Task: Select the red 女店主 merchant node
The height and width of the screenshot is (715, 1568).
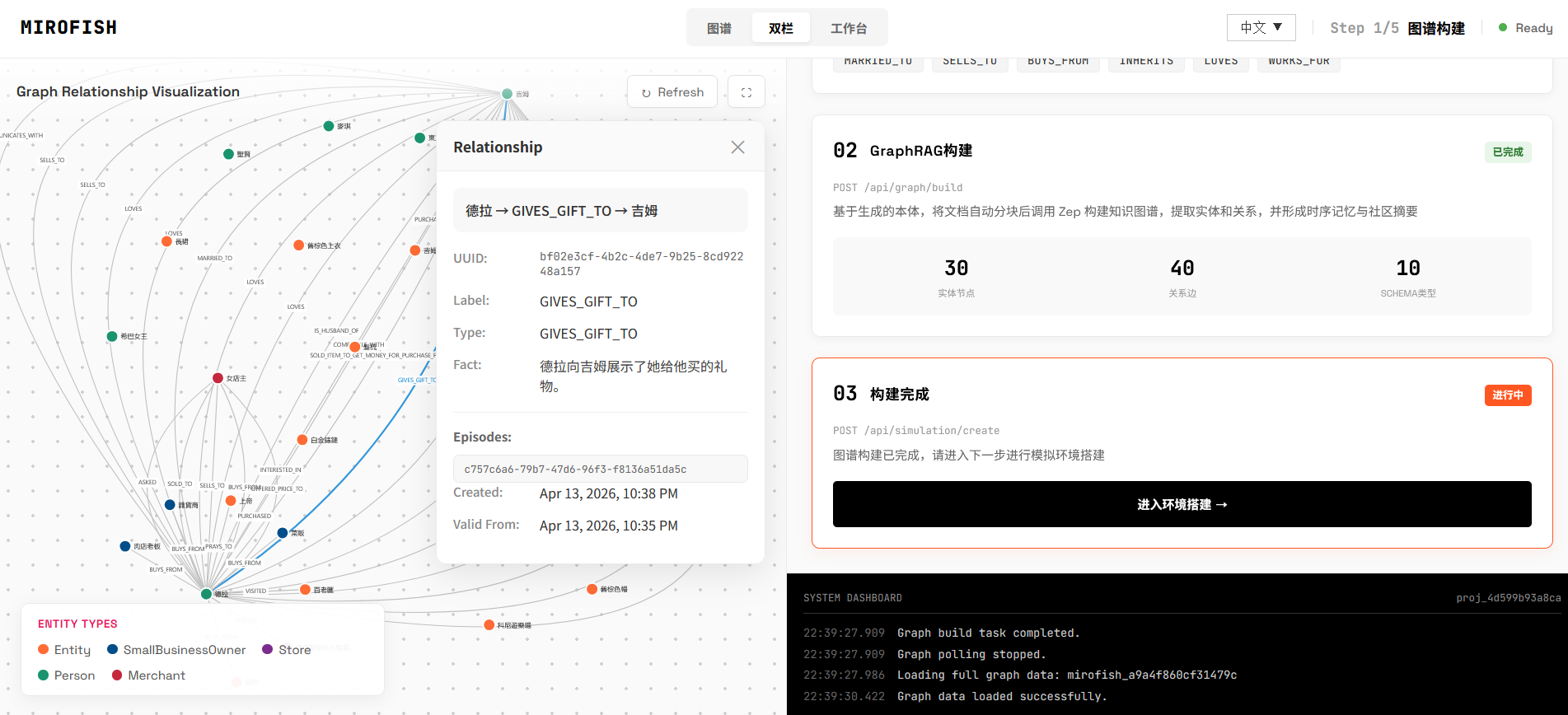Action: 218,378
